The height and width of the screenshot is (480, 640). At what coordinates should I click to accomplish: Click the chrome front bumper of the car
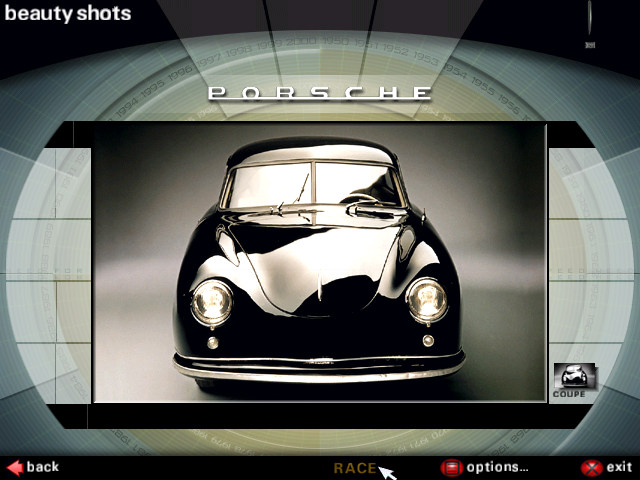click(318, 364)
